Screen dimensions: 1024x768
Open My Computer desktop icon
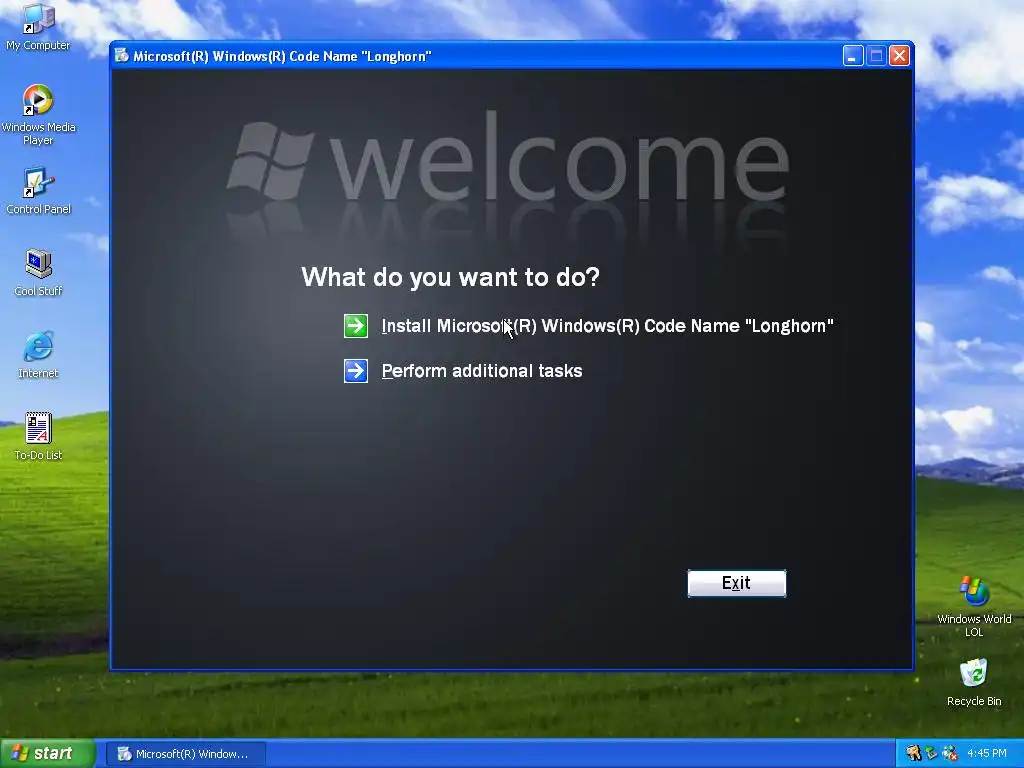tap(38, 27)
